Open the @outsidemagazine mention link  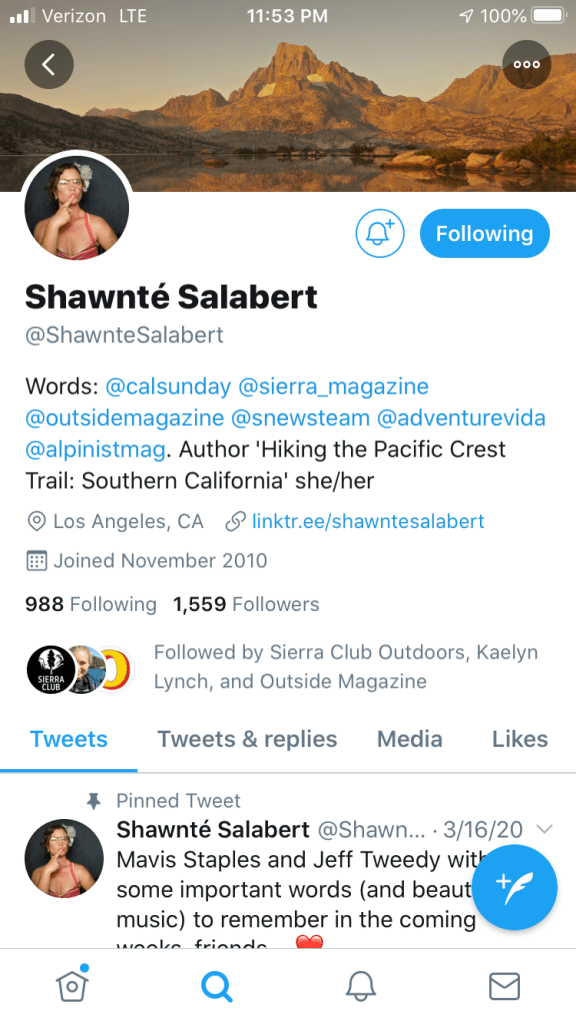pyautogui.click(x=124, y=418)
